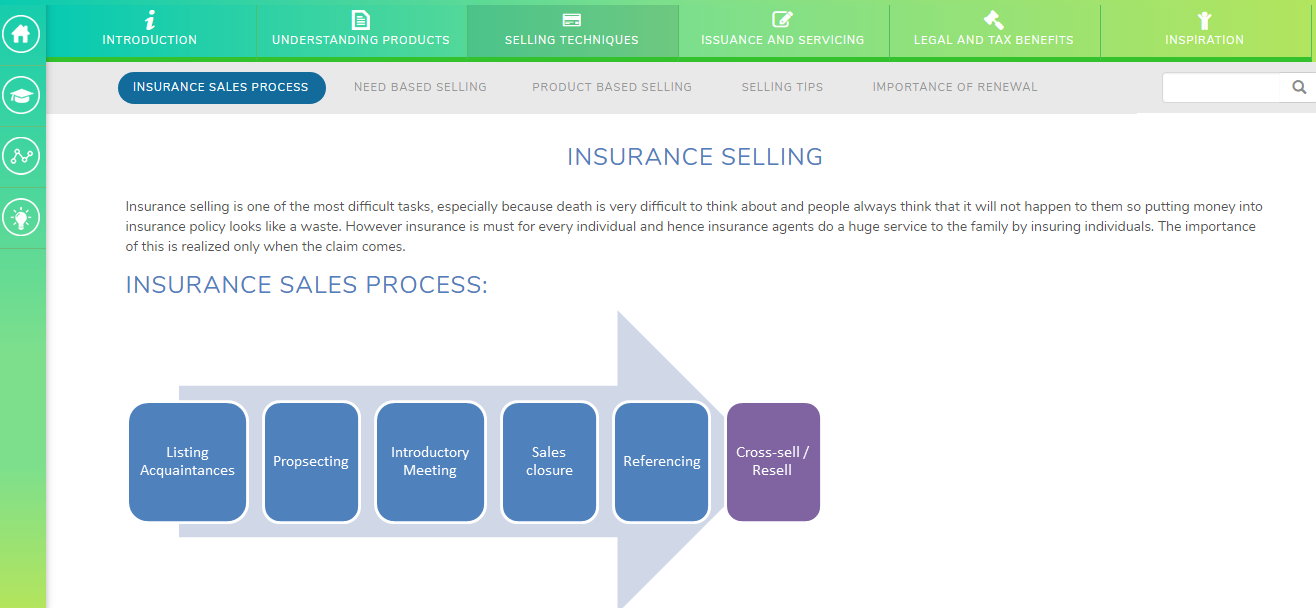1316x608 pixels.
Task: Open the graduation cap learning icon
Action: tap(22, 96)
